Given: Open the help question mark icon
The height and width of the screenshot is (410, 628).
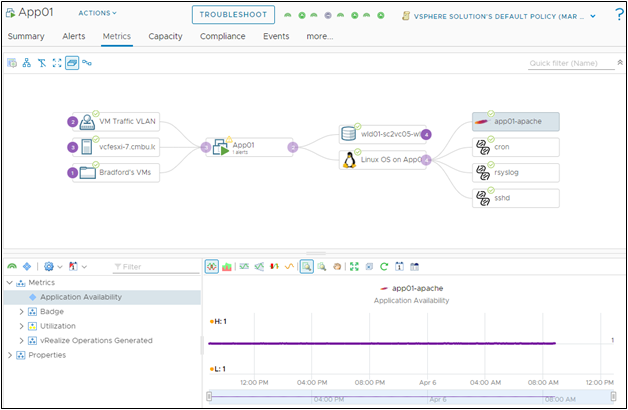Looking at the screenshot, I should pos(619,15).
